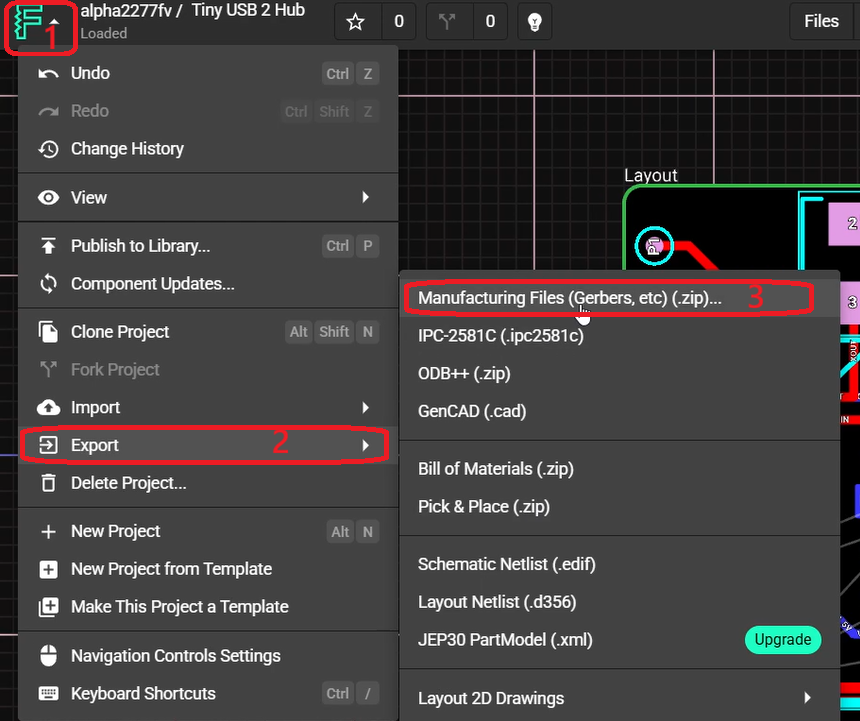Click the Publish to Library upload icon
Image resolution: width=860 pixels, height=721 pixels.
tap(48, 246)
